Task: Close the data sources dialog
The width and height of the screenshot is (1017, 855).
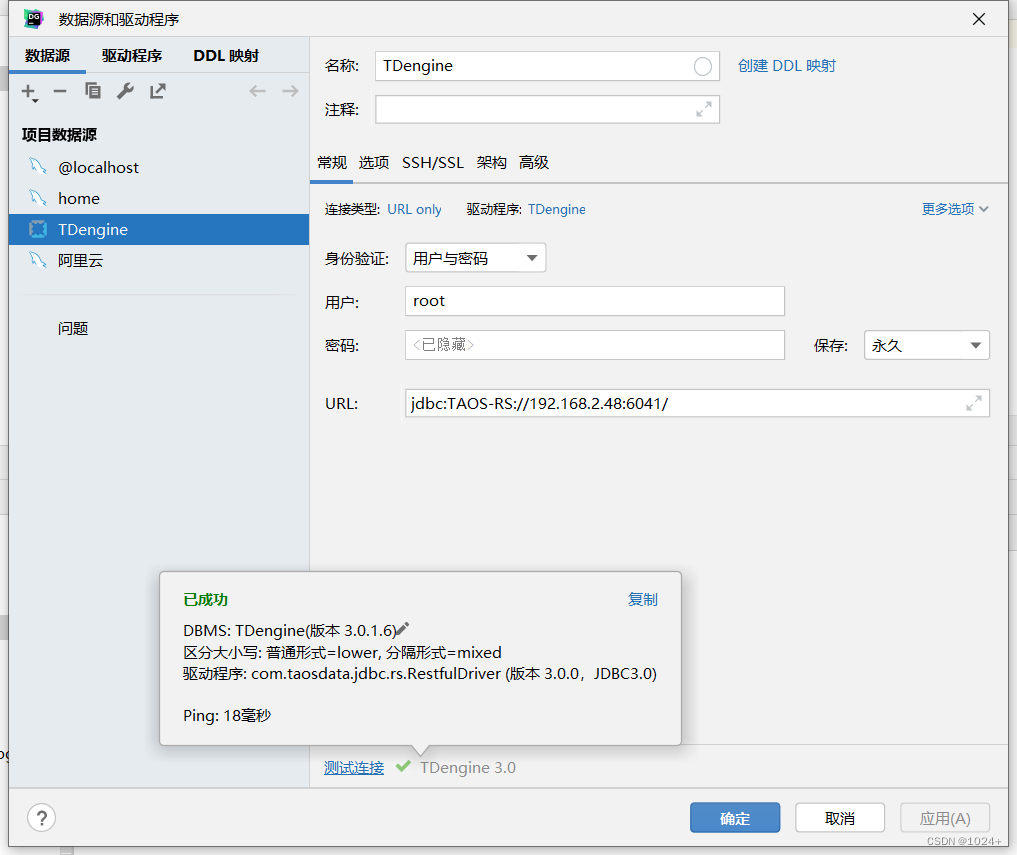Action: click(x=979, y=19)
